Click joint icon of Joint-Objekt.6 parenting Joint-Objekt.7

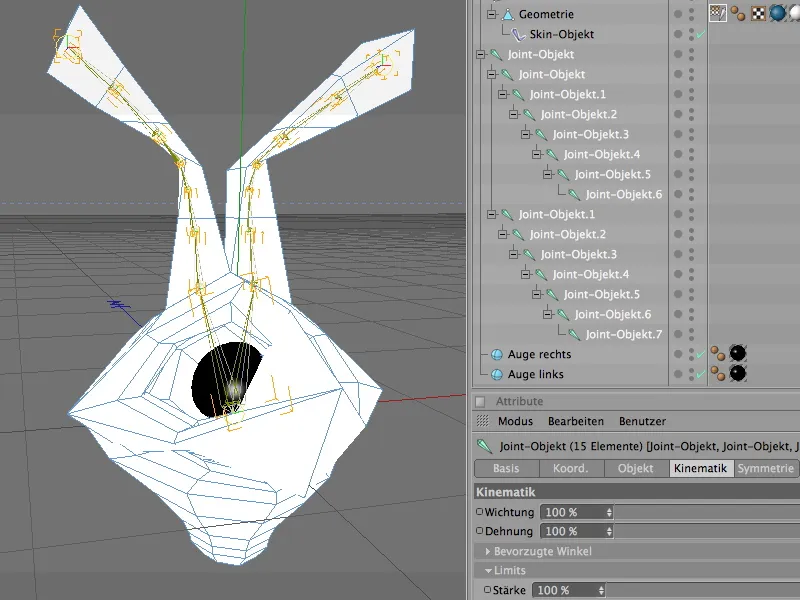pyautogui.click(x=563, y=314)
